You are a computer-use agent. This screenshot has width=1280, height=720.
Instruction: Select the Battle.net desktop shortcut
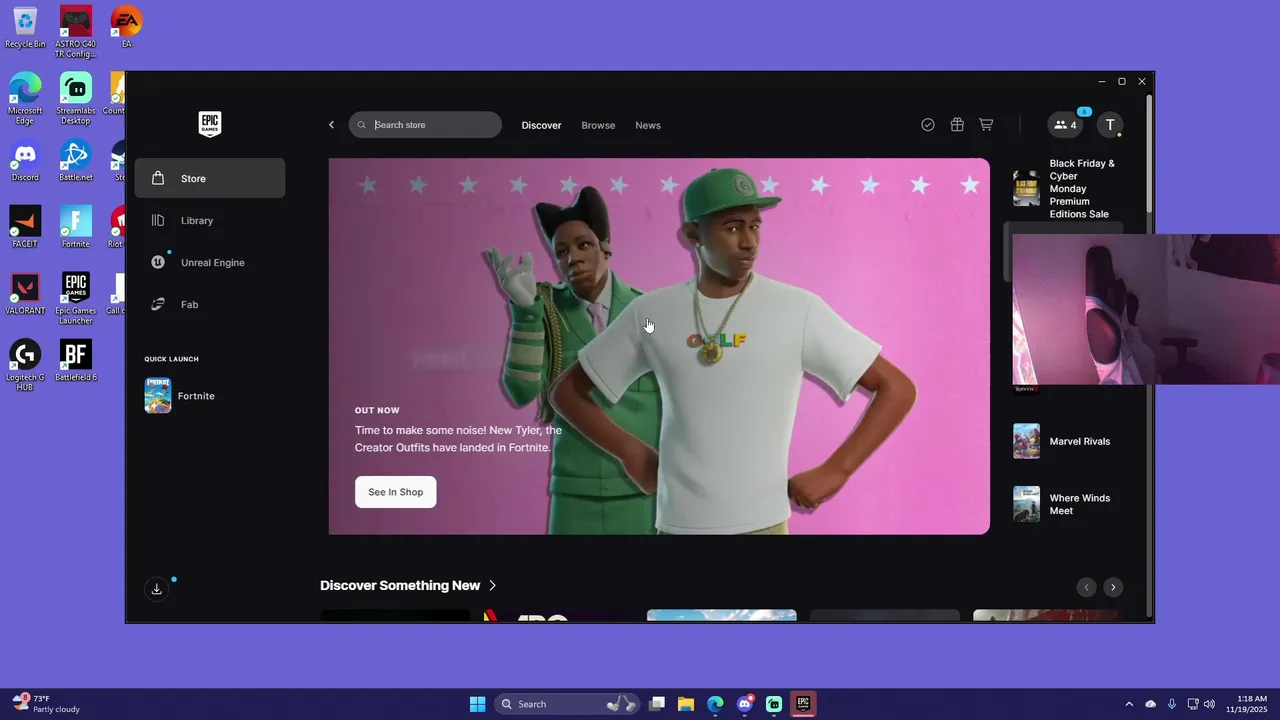click(x=76, y=161)
